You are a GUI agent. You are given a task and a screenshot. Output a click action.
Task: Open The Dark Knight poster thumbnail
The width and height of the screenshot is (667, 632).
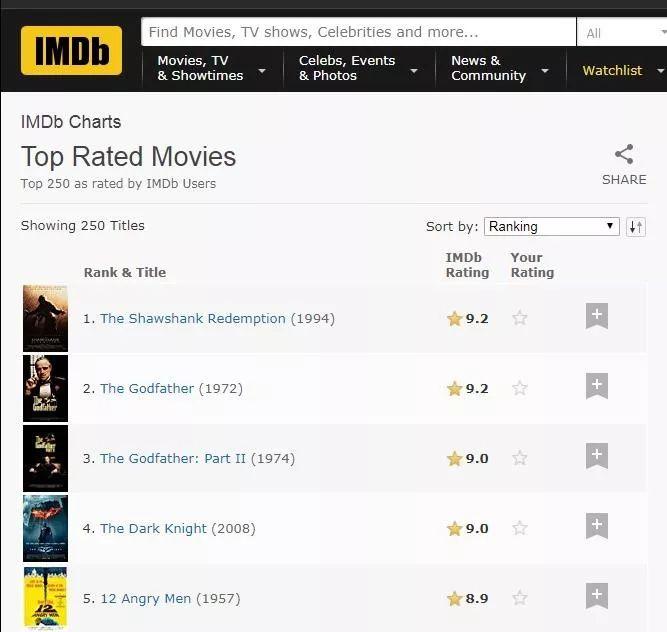(46, 528)
